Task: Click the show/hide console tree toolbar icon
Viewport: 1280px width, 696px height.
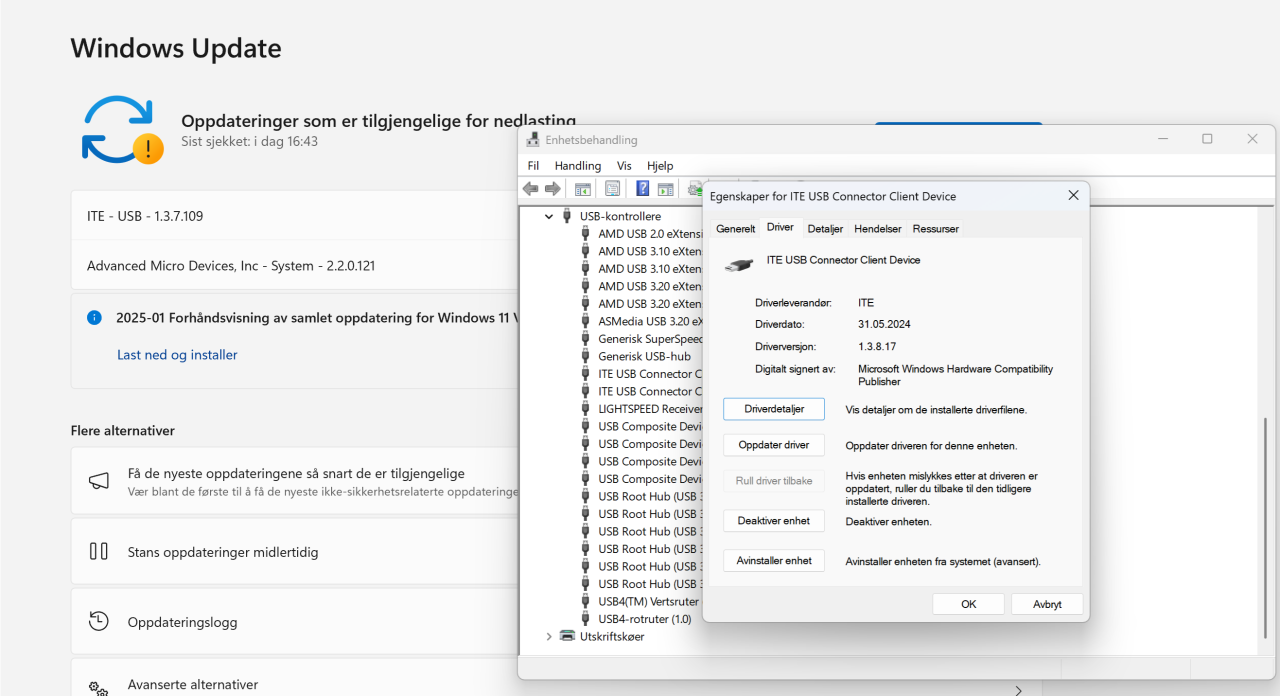Action: pyautogui.click(x=583, y=189)
